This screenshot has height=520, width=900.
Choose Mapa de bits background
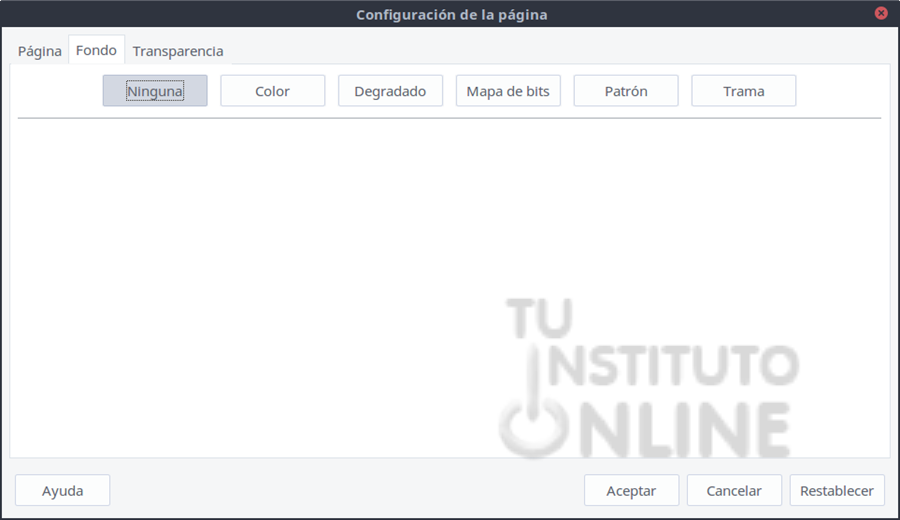click(508, 91)
